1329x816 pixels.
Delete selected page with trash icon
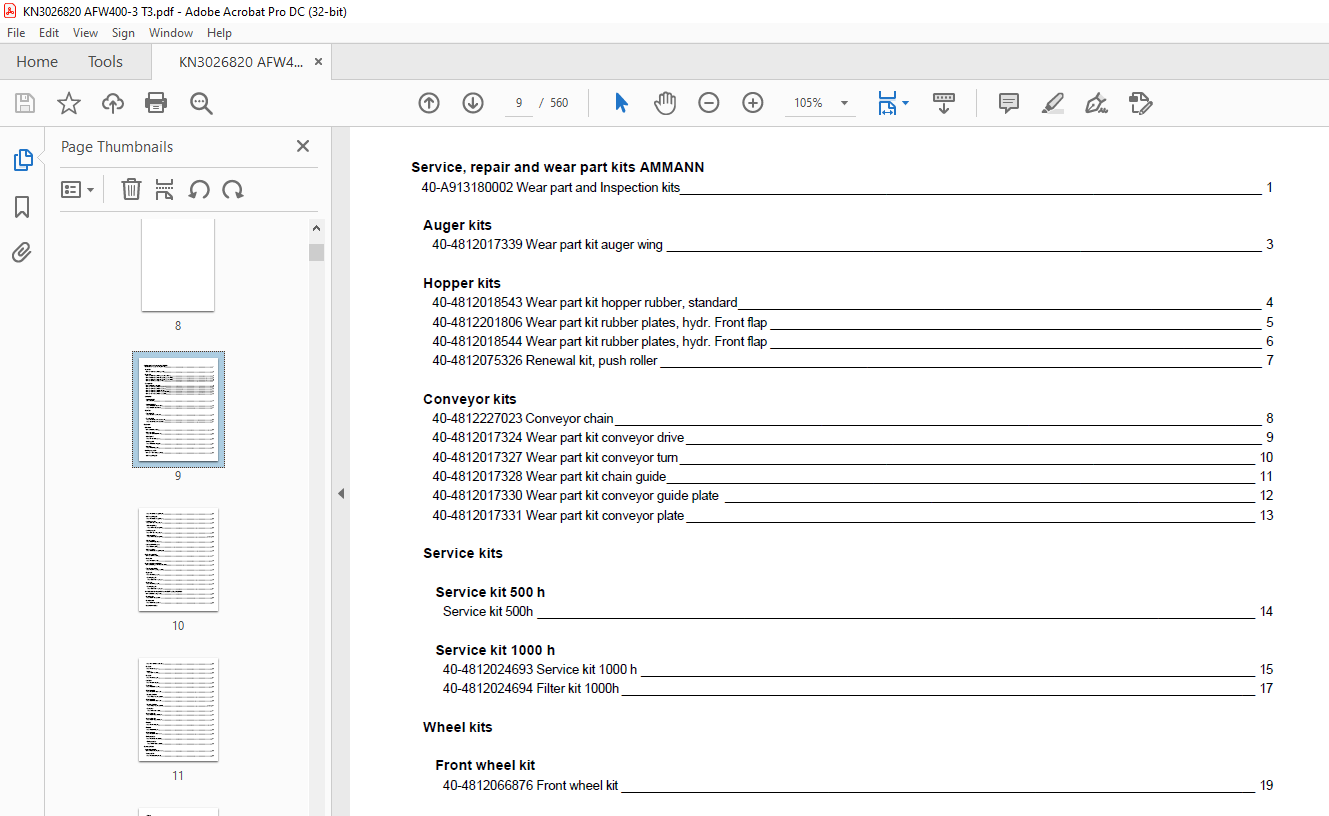pyautogui.click(x=131, y=189)
